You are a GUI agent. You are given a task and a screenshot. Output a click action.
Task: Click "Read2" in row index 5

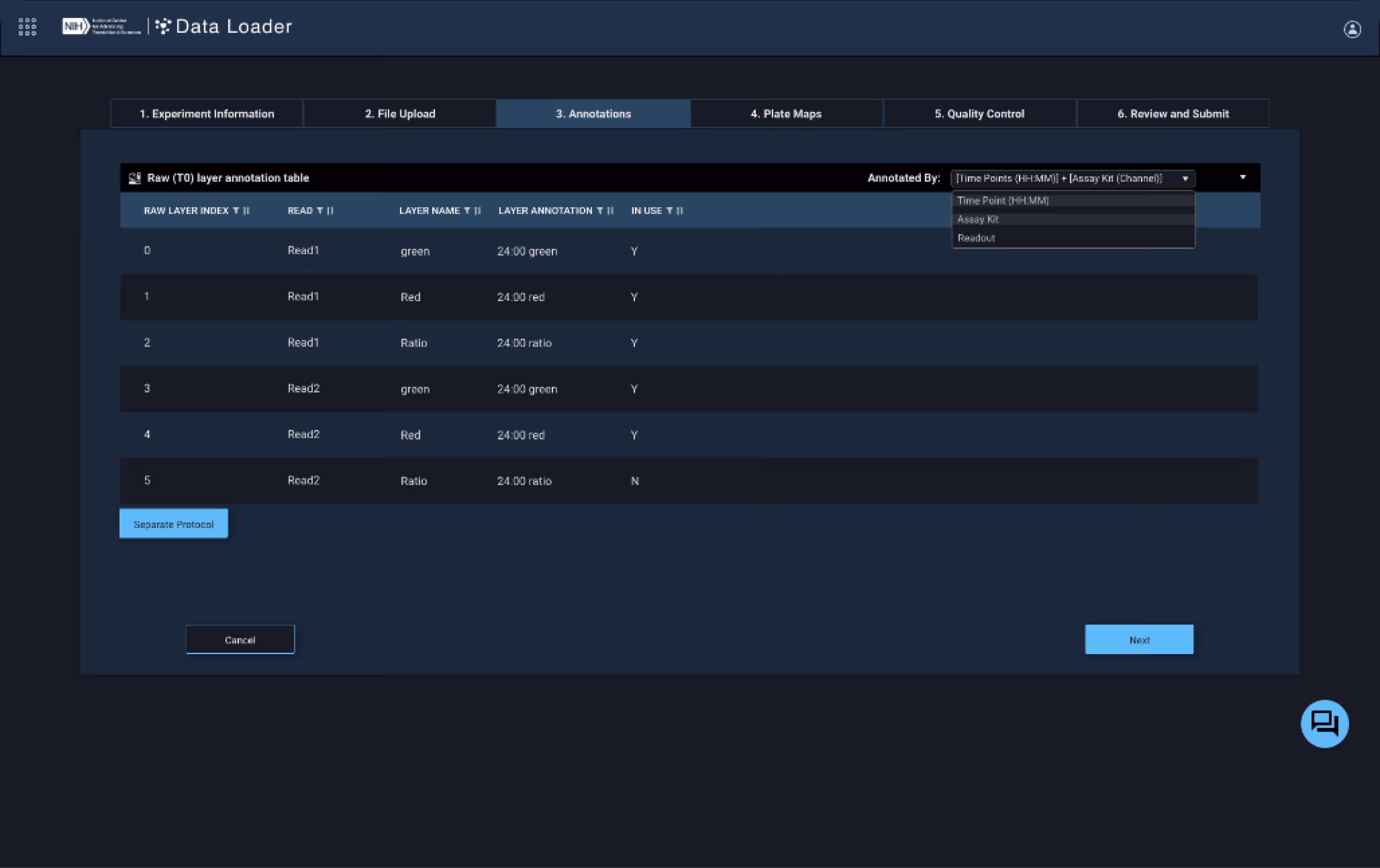pos(304,480)
